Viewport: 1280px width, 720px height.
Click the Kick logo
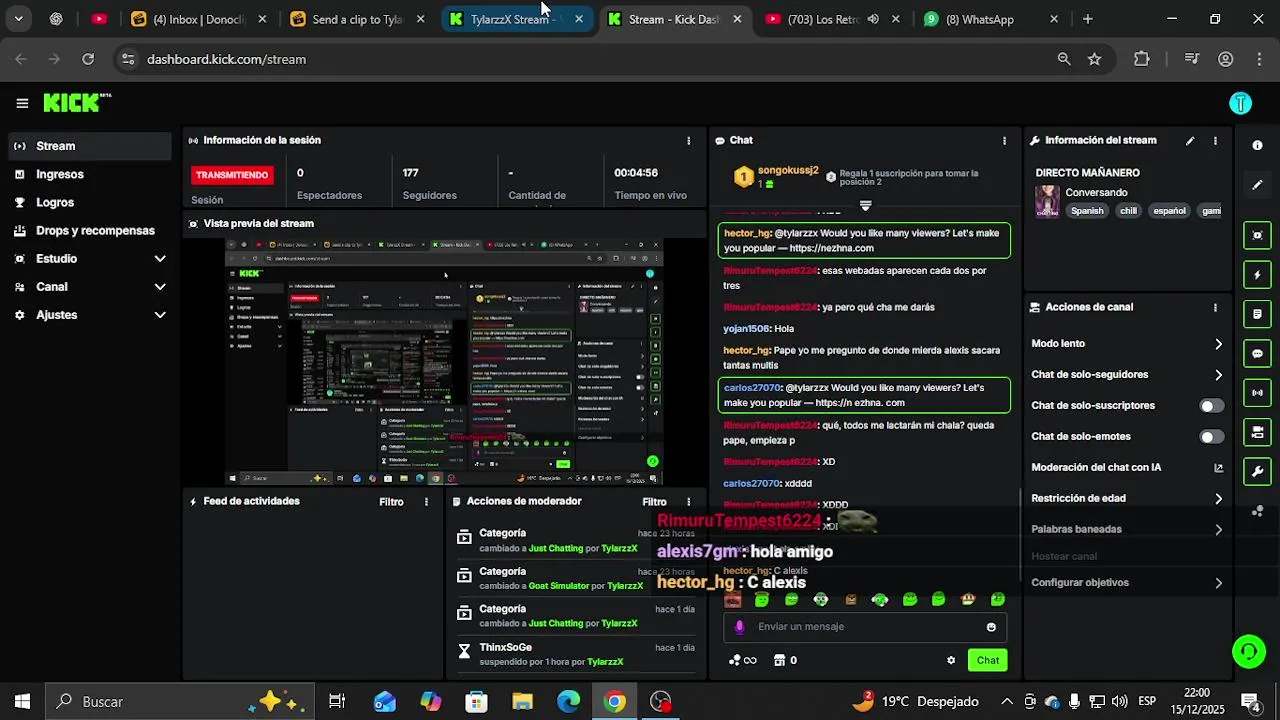point(76,102)
